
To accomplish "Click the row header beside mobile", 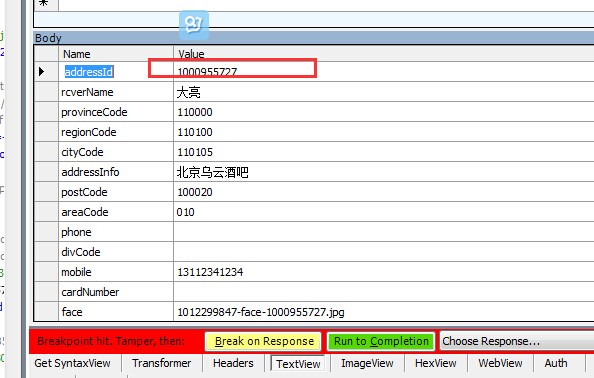I will click(46, 272).
